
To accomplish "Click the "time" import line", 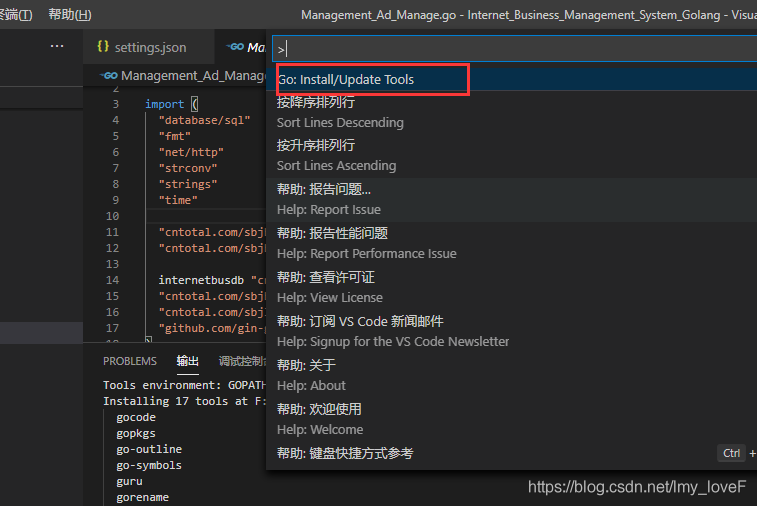I will point(178,200).
